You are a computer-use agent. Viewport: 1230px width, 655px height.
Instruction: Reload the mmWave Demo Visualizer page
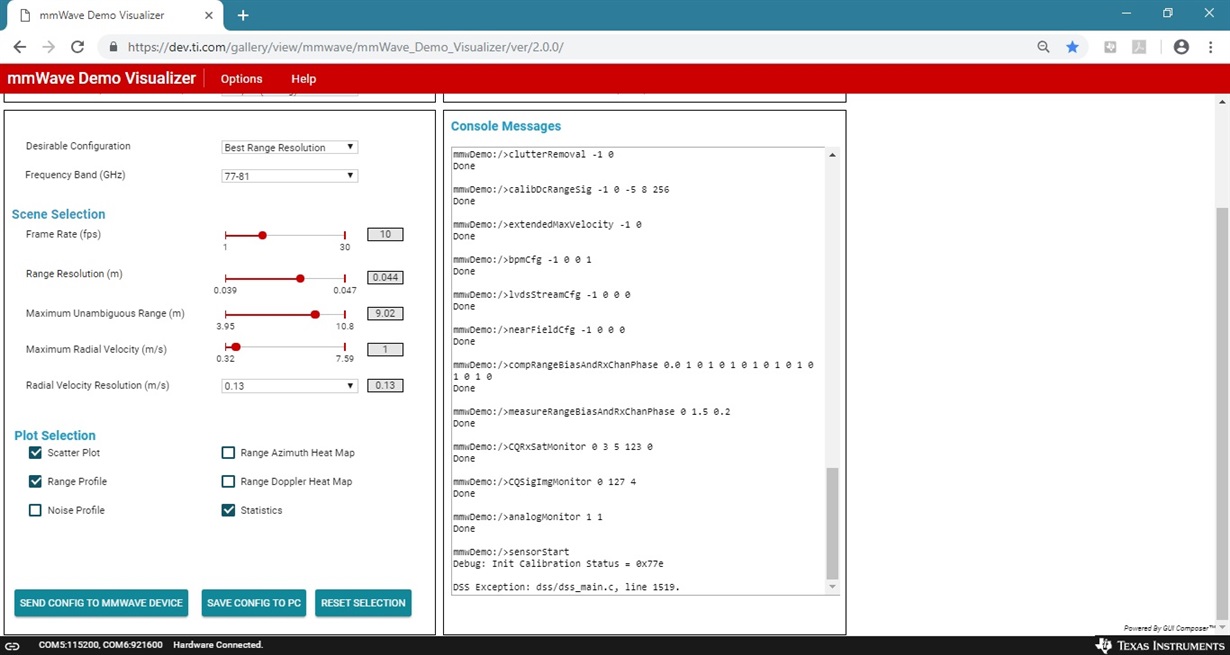[x=78, y=47]
